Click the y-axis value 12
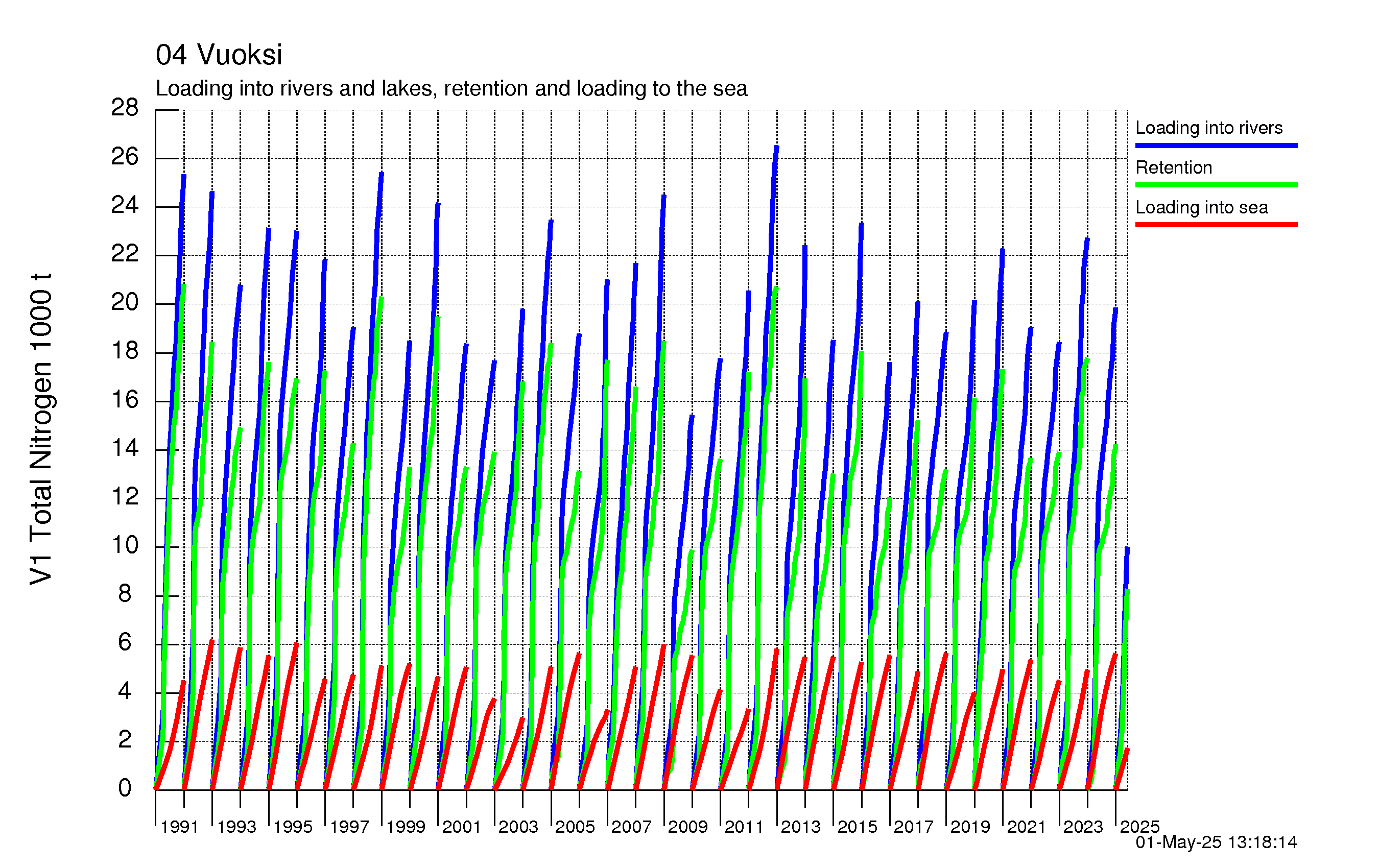The width and height of the screenshot is (1379, 868). click(125, 496)
